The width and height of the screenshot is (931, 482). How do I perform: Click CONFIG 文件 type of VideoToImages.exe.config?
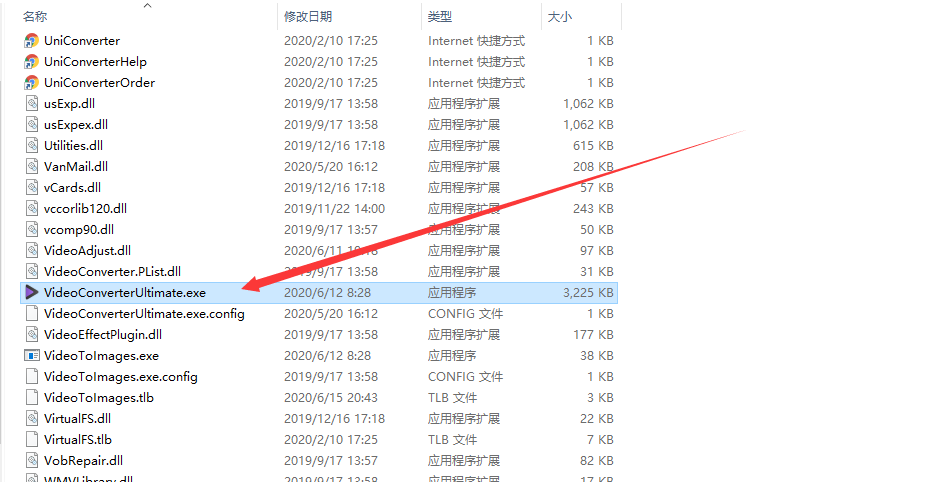coord(466,377)
